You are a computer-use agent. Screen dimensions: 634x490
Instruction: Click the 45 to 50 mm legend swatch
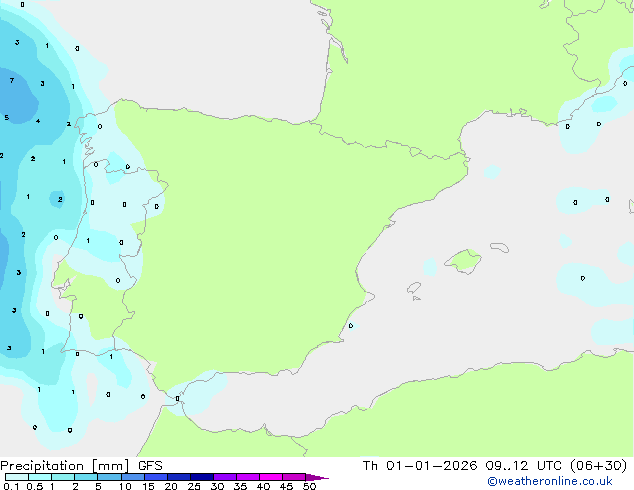(294, 477)
